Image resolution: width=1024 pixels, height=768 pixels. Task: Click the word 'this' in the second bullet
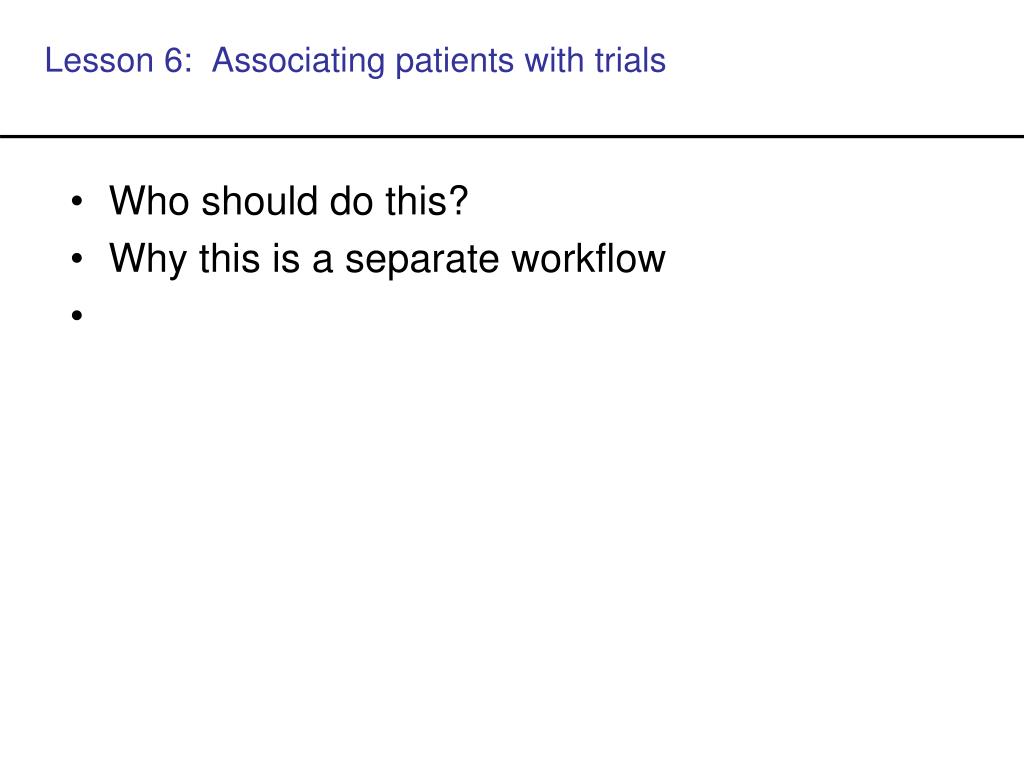point(230,258)
